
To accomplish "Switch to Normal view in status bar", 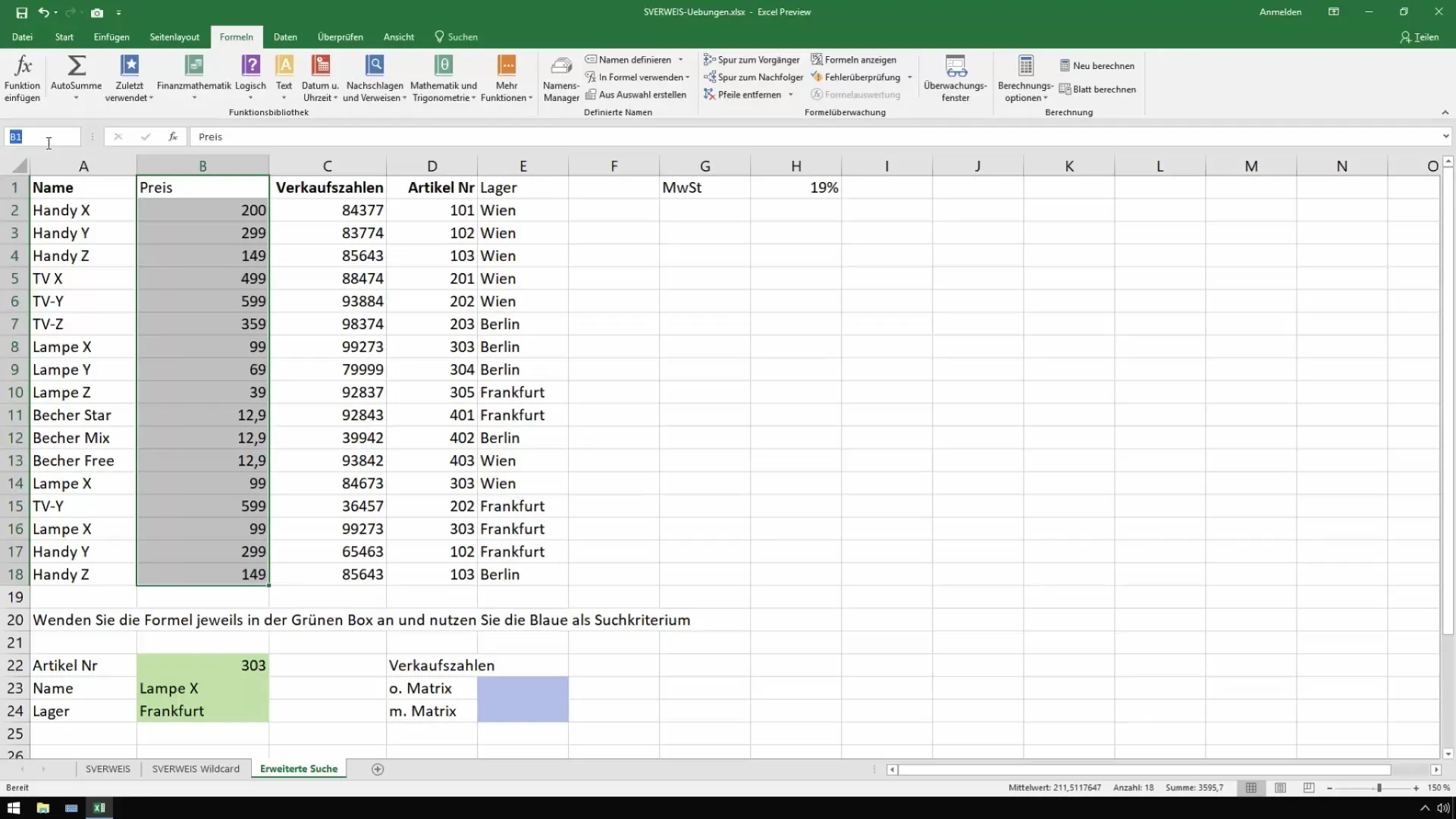I will coord(1251,788).
